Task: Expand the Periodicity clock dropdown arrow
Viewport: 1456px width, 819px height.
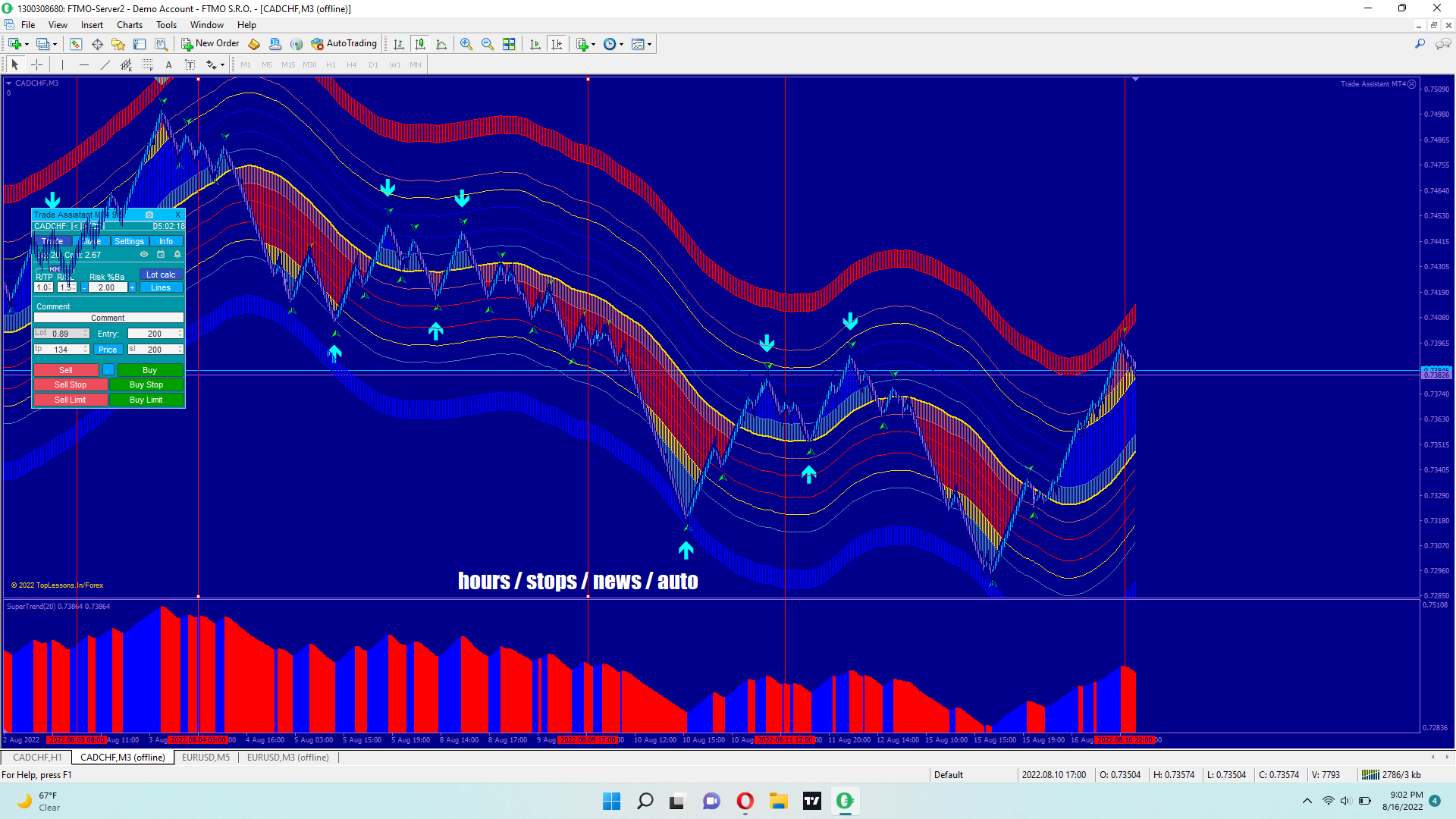Action: coord(622,44)
